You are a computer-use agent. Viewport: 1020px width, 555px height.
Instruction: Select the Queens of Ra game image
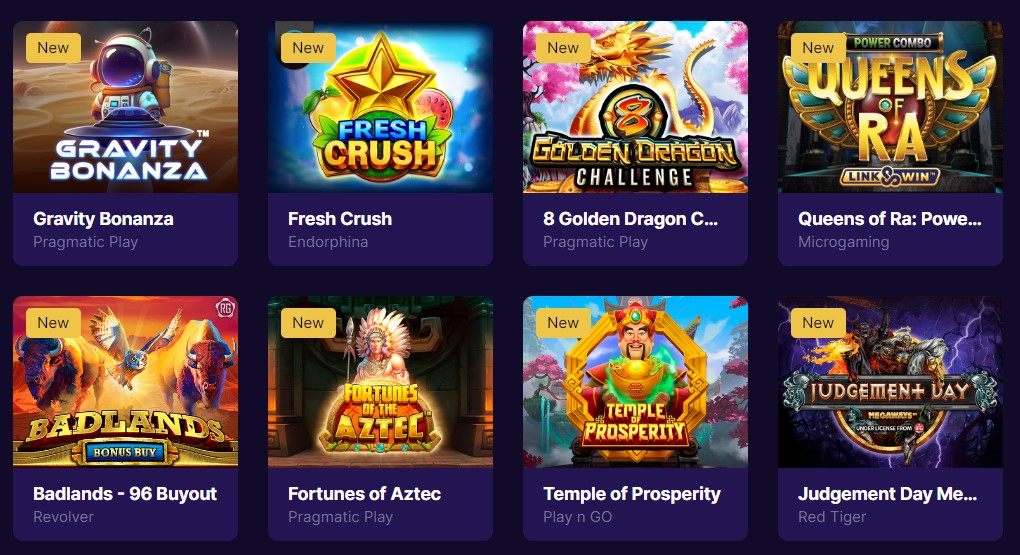[891, 107]
